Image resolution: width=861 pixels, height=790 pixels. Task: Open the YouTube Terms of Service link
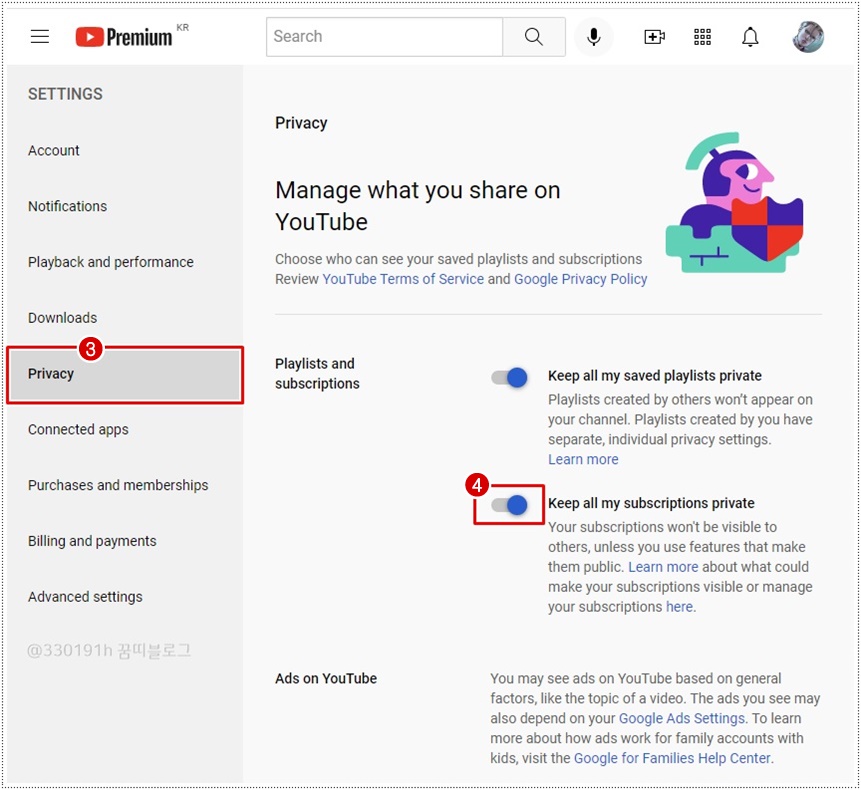403,279
